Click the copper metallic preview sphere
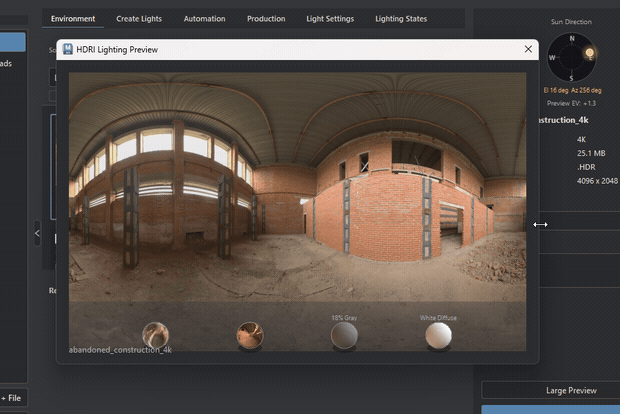The width and height of the screenshot is (620, 414). click(250, 335)
